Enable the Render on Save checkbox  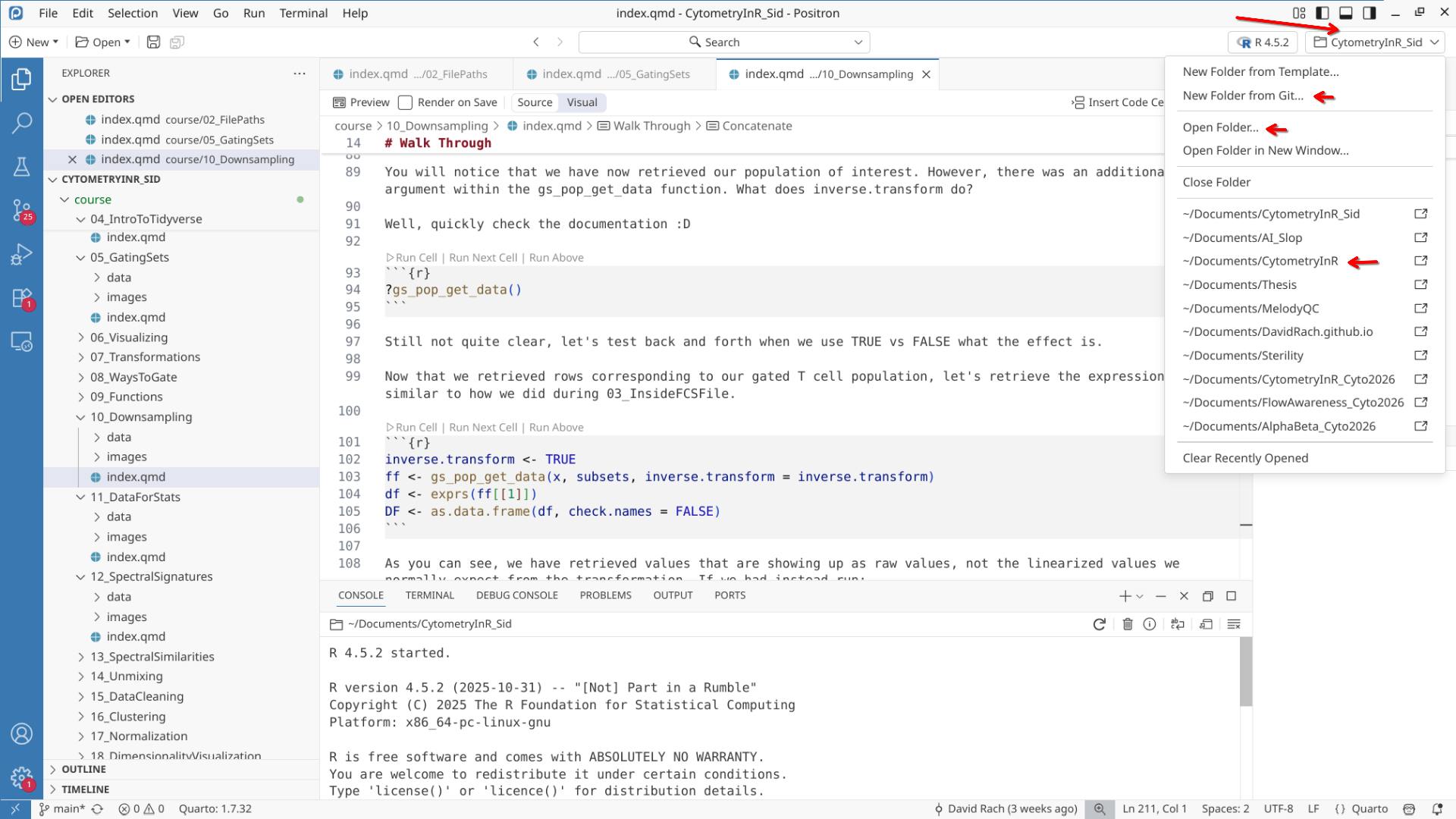(406, 102)
